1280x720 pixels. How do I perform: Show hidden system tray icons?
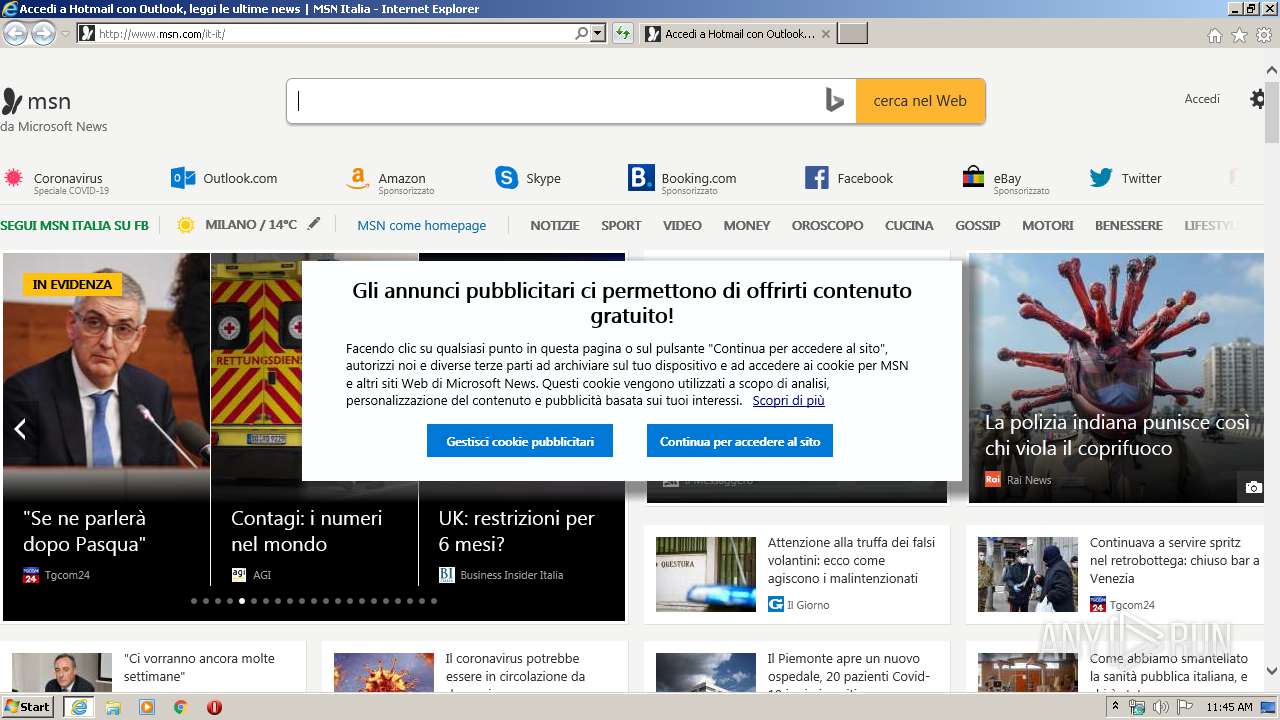(x=1116, y=707)
